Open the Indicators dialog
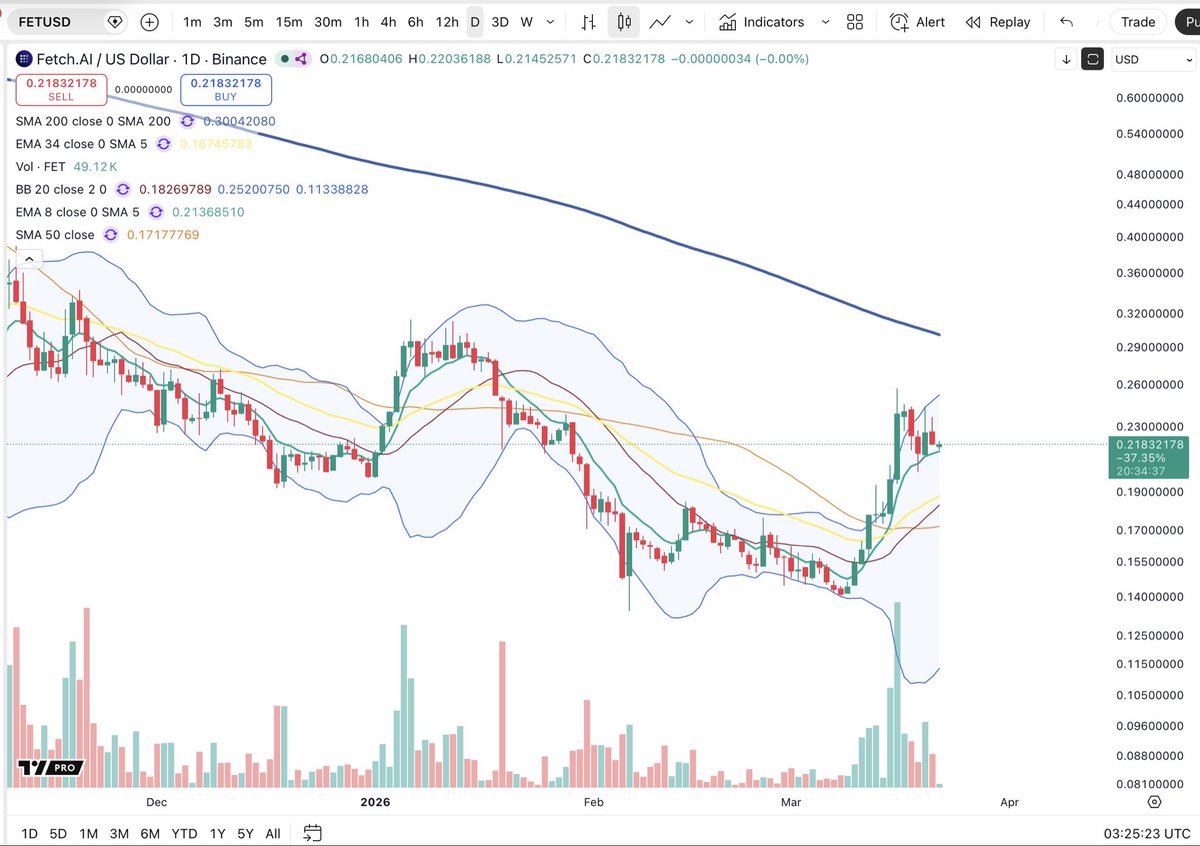 click(x=761, y=22)
